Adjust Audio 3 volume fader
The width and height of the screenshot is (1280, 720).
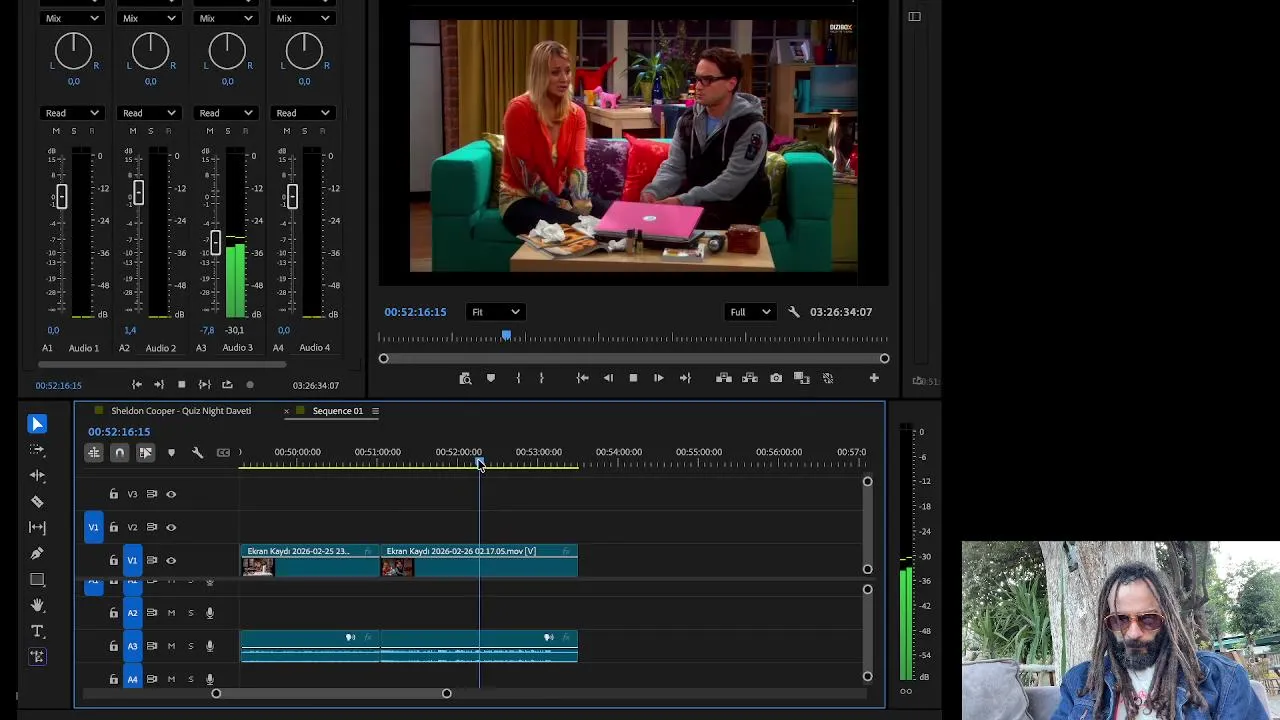[215, 242]
